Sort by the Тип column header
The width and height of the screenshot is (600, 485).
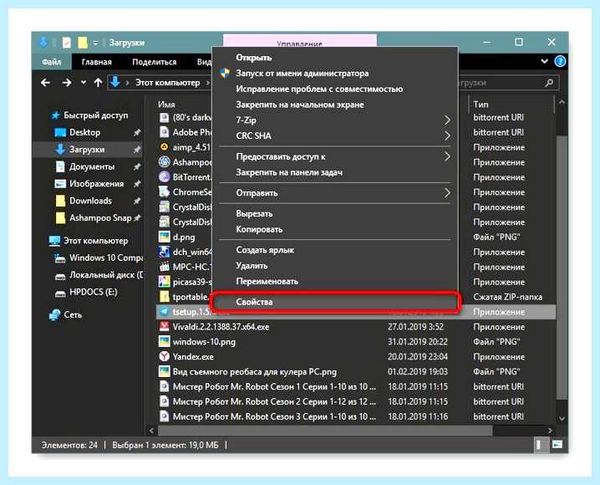pos(480,105)
